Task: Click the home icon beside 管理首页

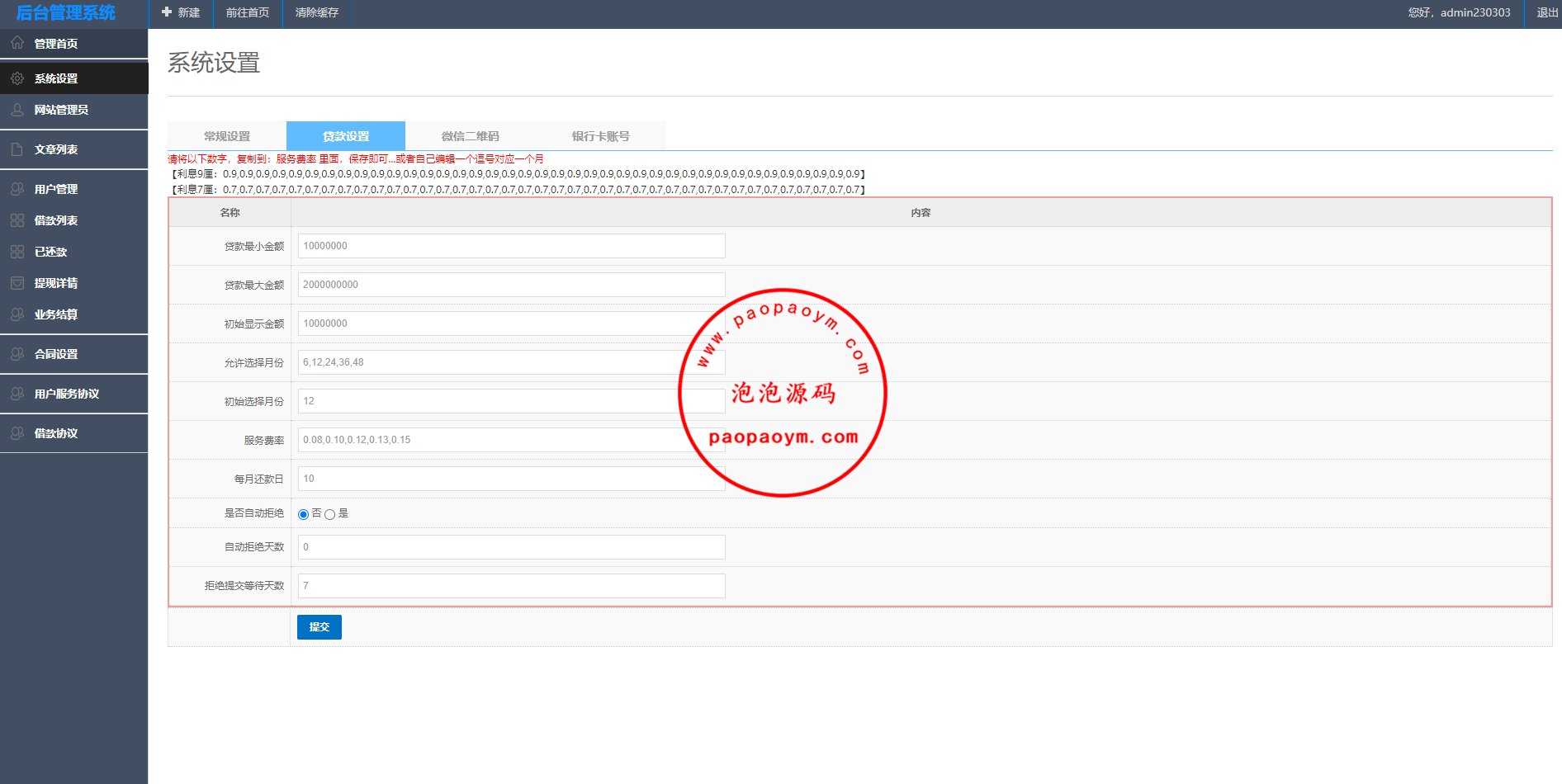Action: point(17,43)
